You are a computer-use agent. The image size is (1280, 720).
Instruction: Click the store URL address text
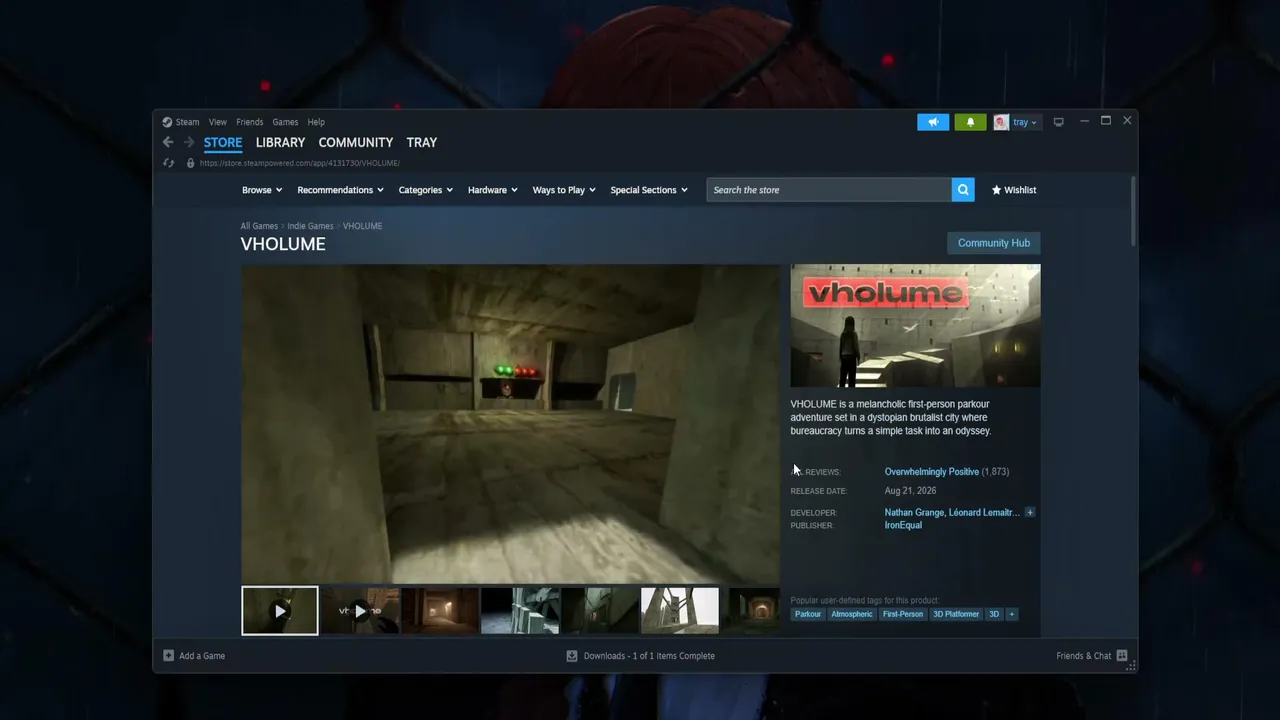tap(300, 163)
